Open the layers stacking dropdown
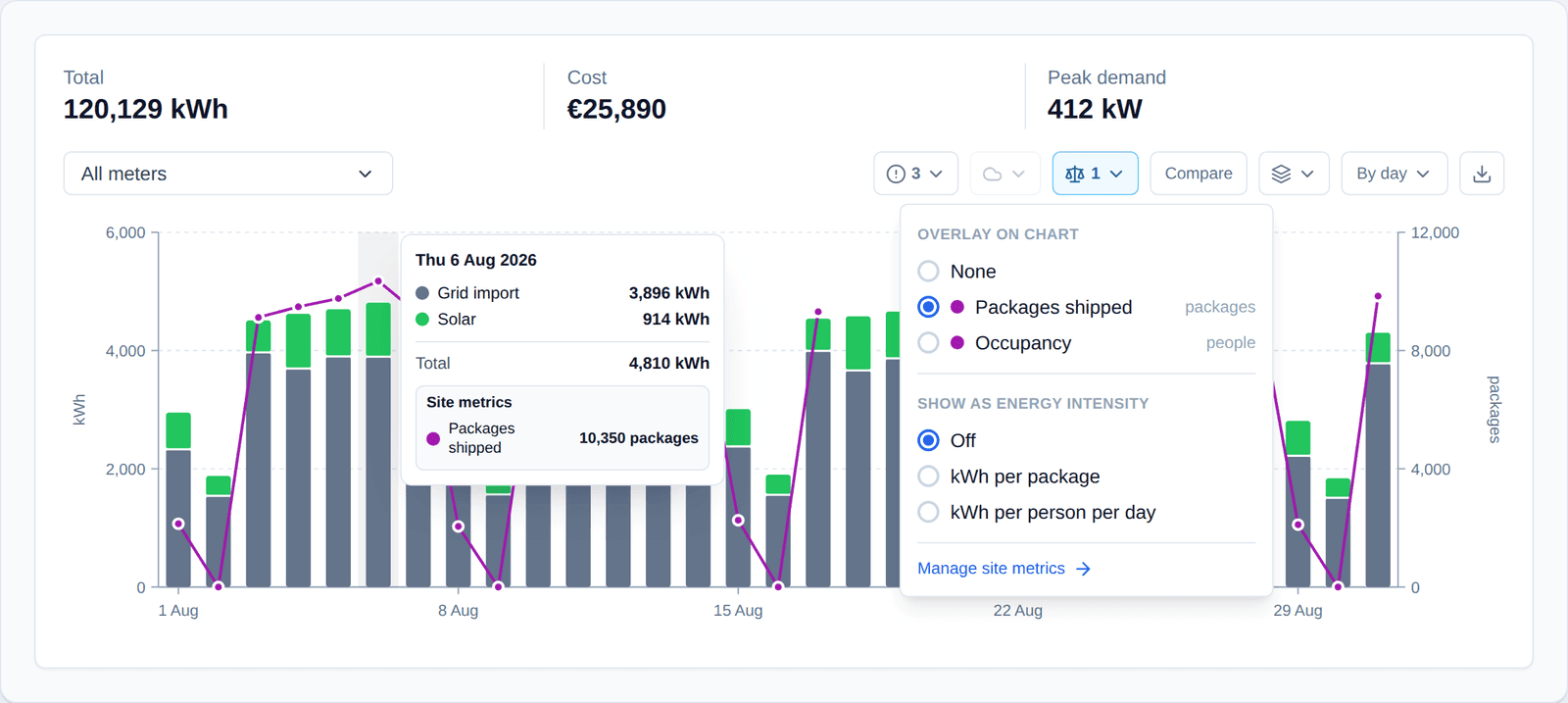The height and width of the screenshot is (703, 1568). [x=1294, y=174]
